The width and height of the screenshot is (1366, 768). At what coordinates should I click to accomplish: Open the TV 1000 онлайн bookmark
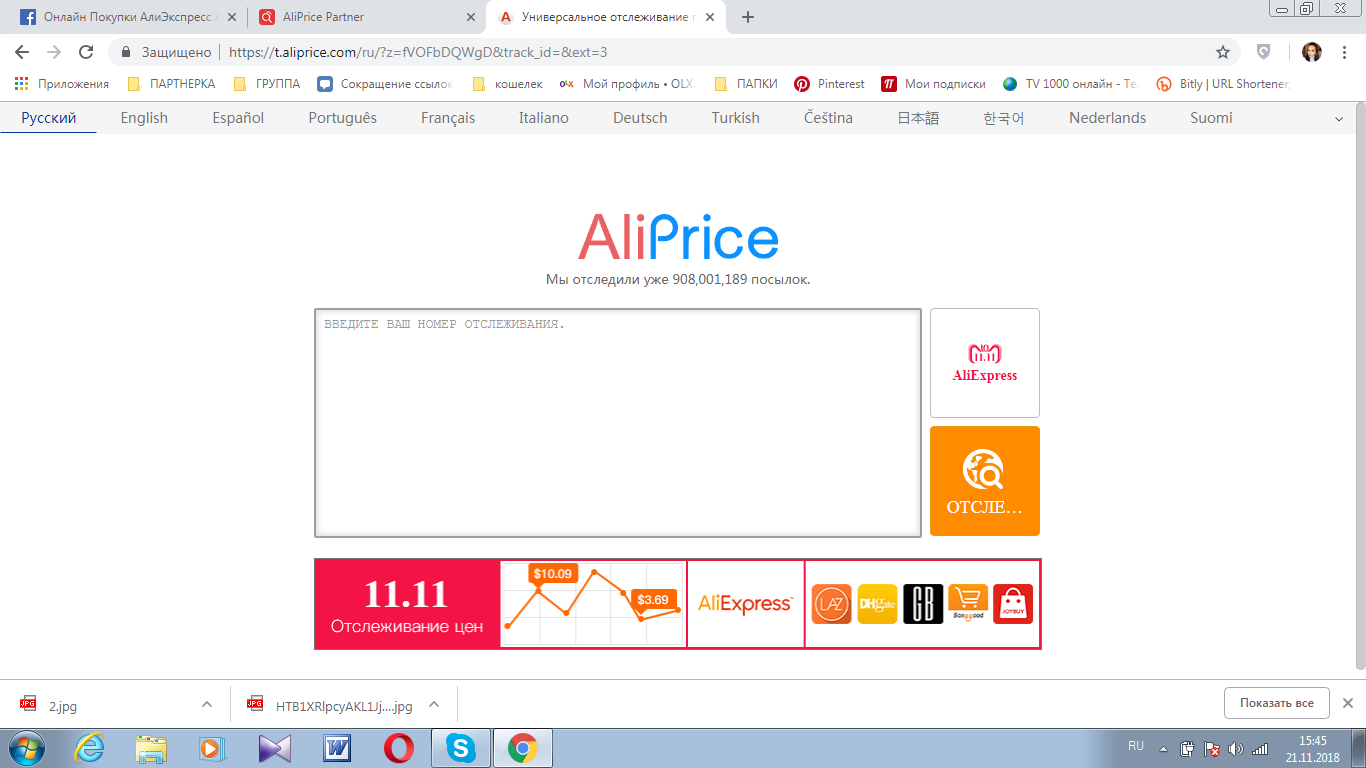(1070, 84)
